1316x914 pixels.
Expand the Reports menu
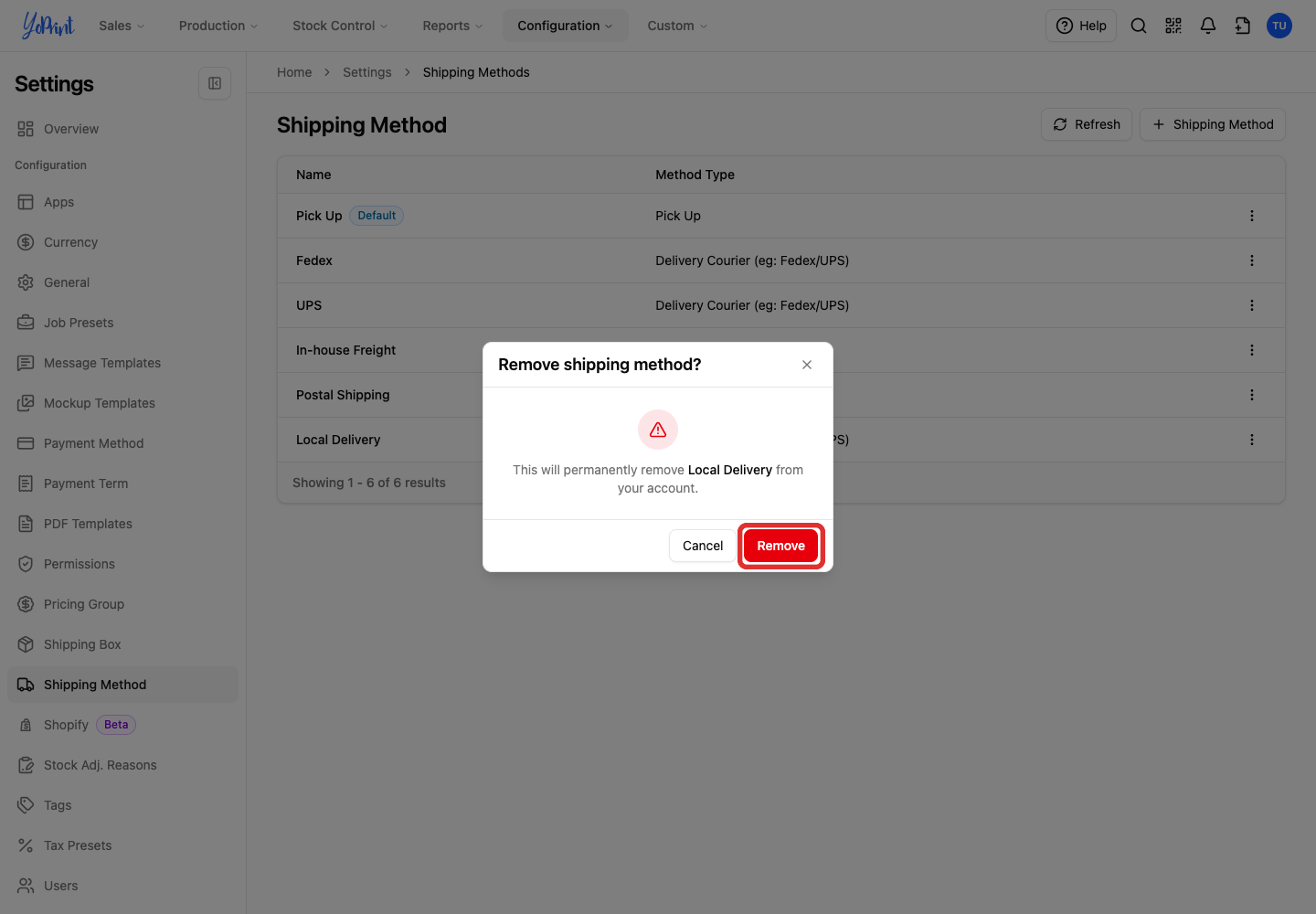[452, 26]
